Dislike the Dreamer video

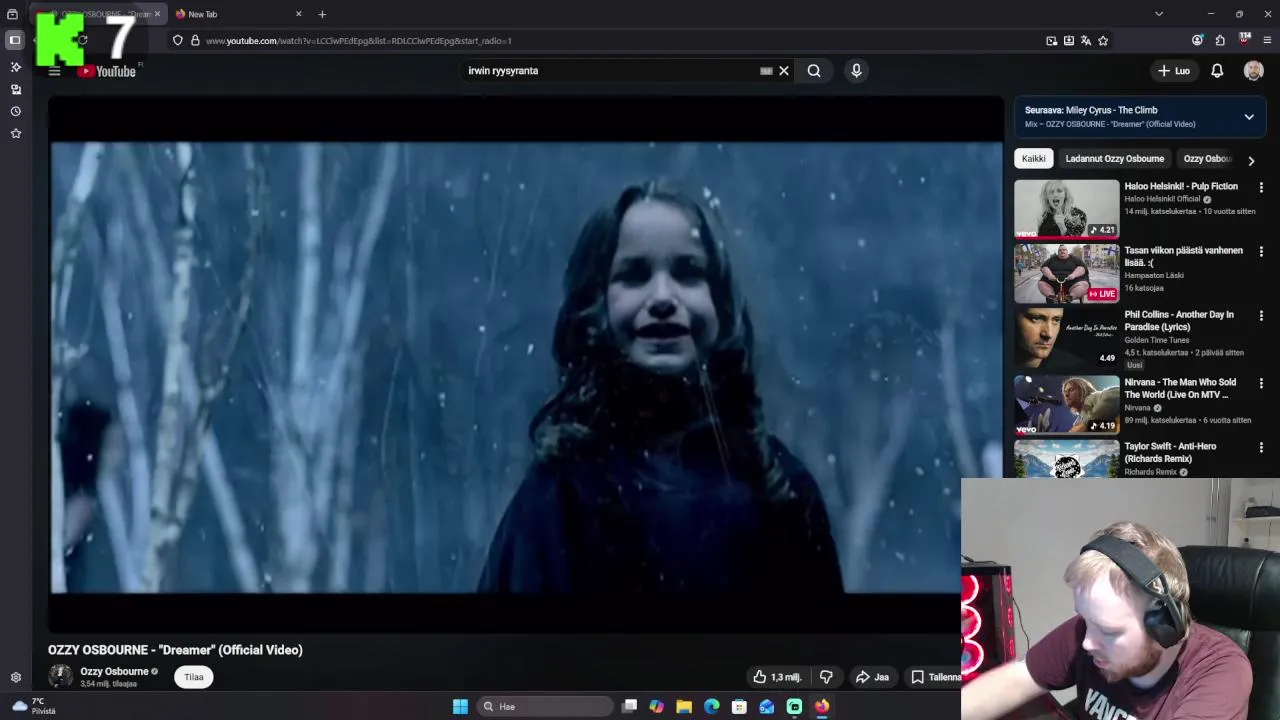[826, 677]
